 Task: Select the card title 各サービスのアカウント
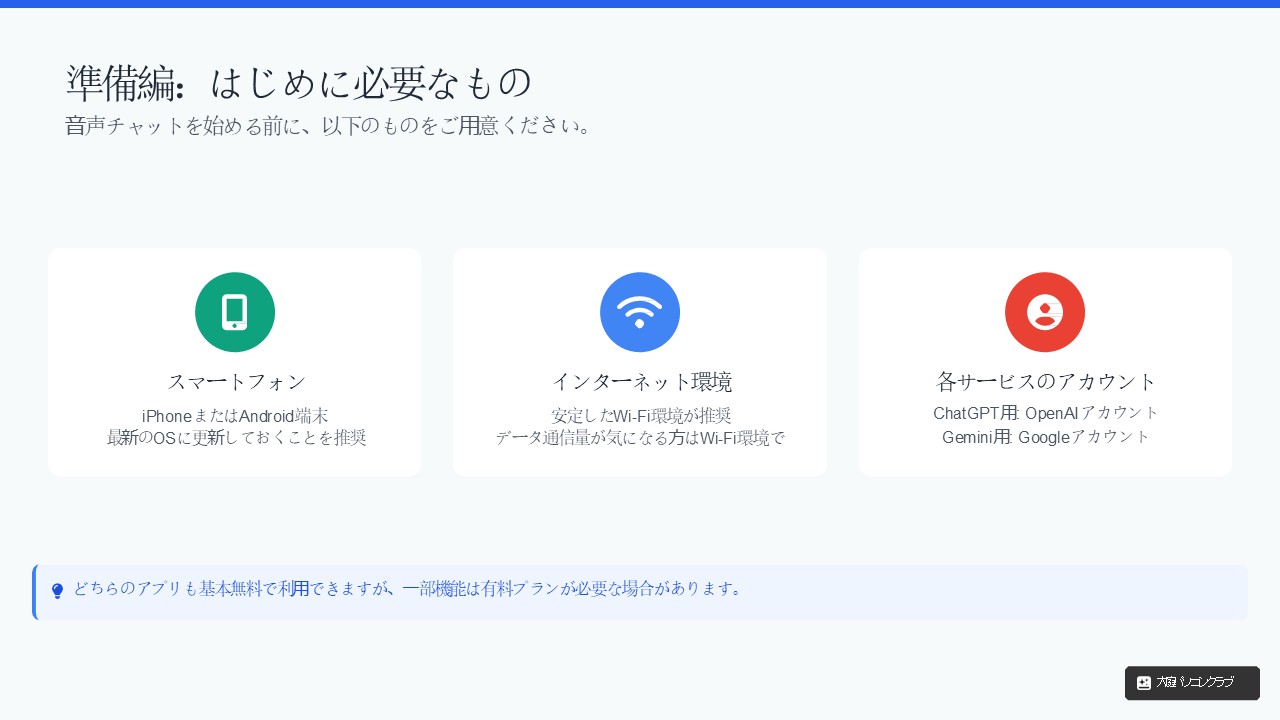[x=1046, y=382]
